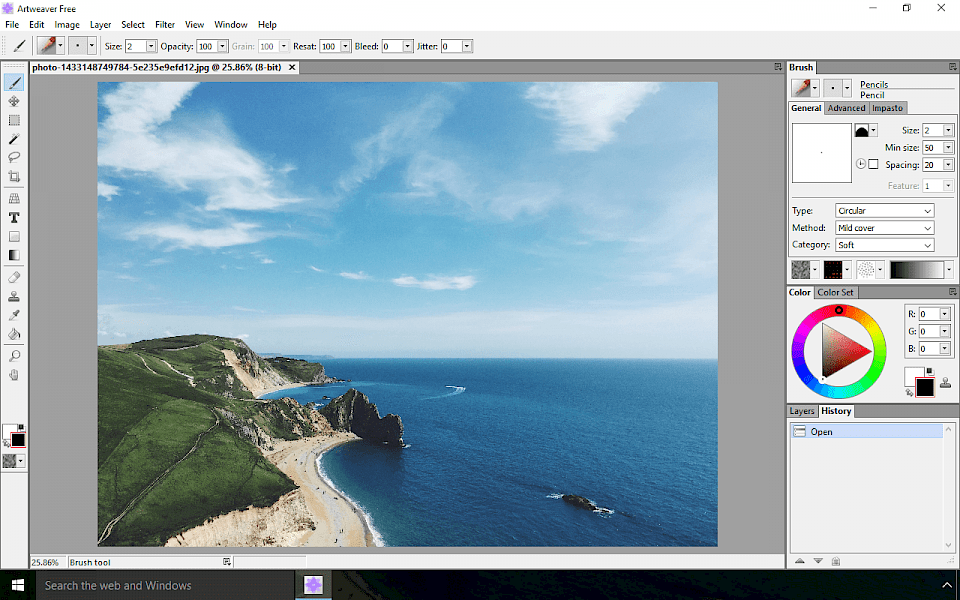Select the Paint Bucket fill tool

[13, 334]
